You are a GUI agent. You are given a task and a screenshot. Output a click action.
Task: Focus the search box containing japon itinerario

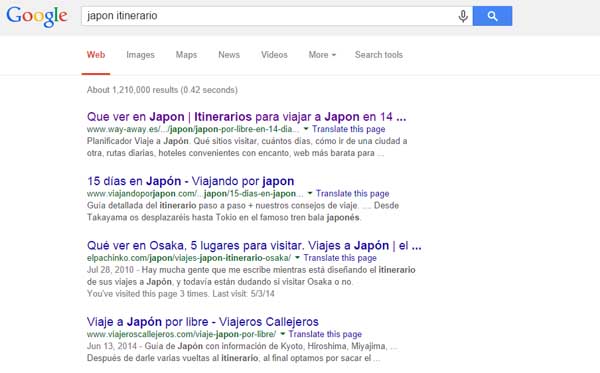pos(277,16)
